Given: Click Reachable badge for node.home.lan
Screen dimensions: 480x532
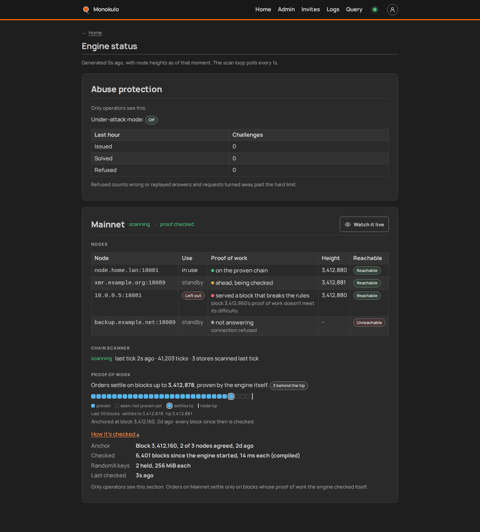Looking at the screenshot, I should 367,270.
